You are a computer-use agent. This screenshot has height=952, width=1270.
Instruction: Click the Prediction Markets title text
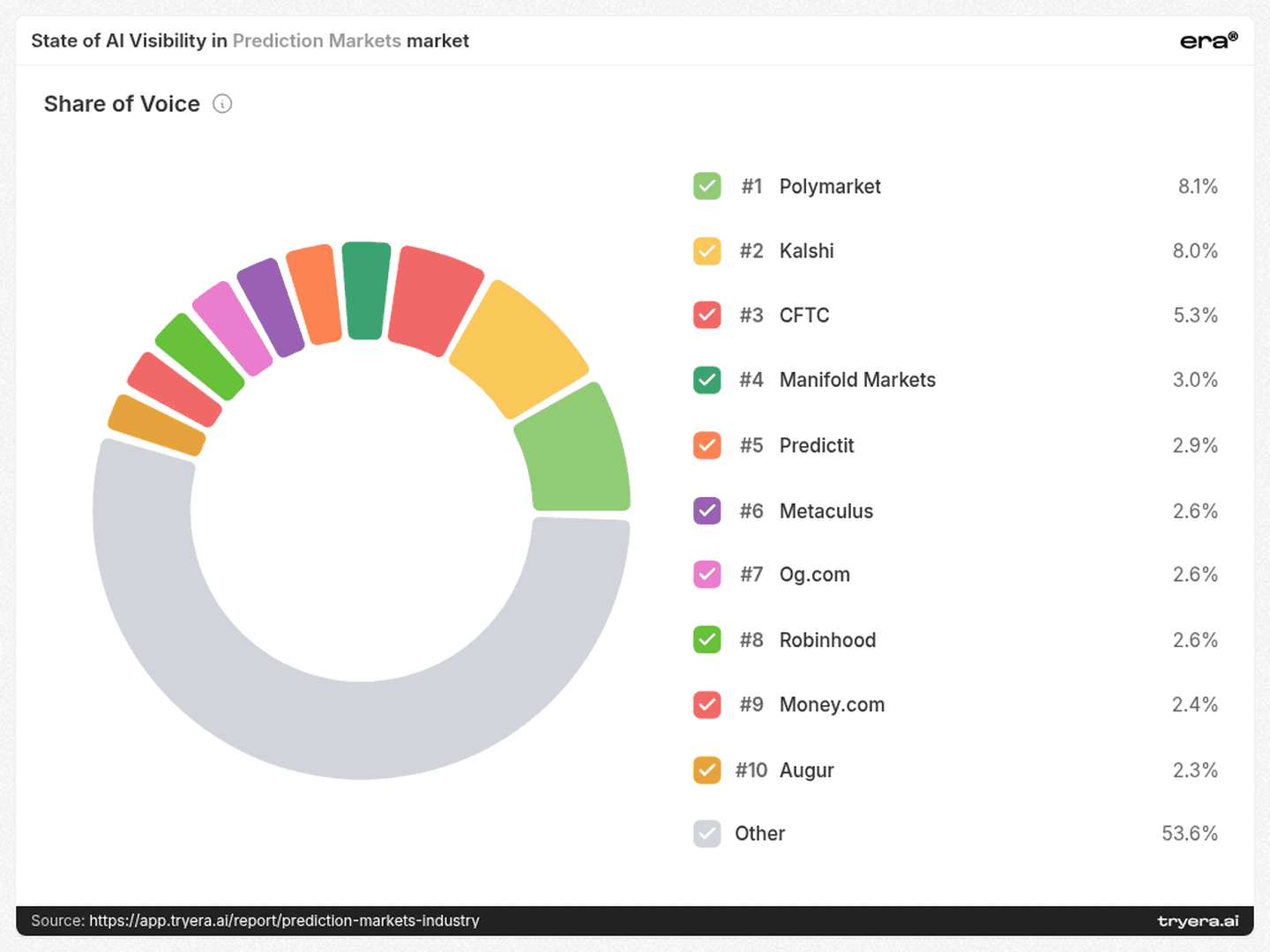tap(317, 41)
